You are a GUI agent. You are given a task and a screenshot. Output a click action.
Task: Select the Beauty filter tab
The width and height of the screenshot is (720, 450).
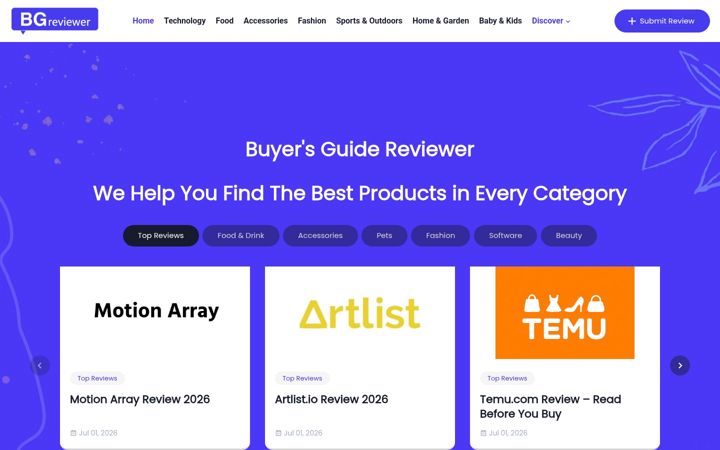coord(568,236)
